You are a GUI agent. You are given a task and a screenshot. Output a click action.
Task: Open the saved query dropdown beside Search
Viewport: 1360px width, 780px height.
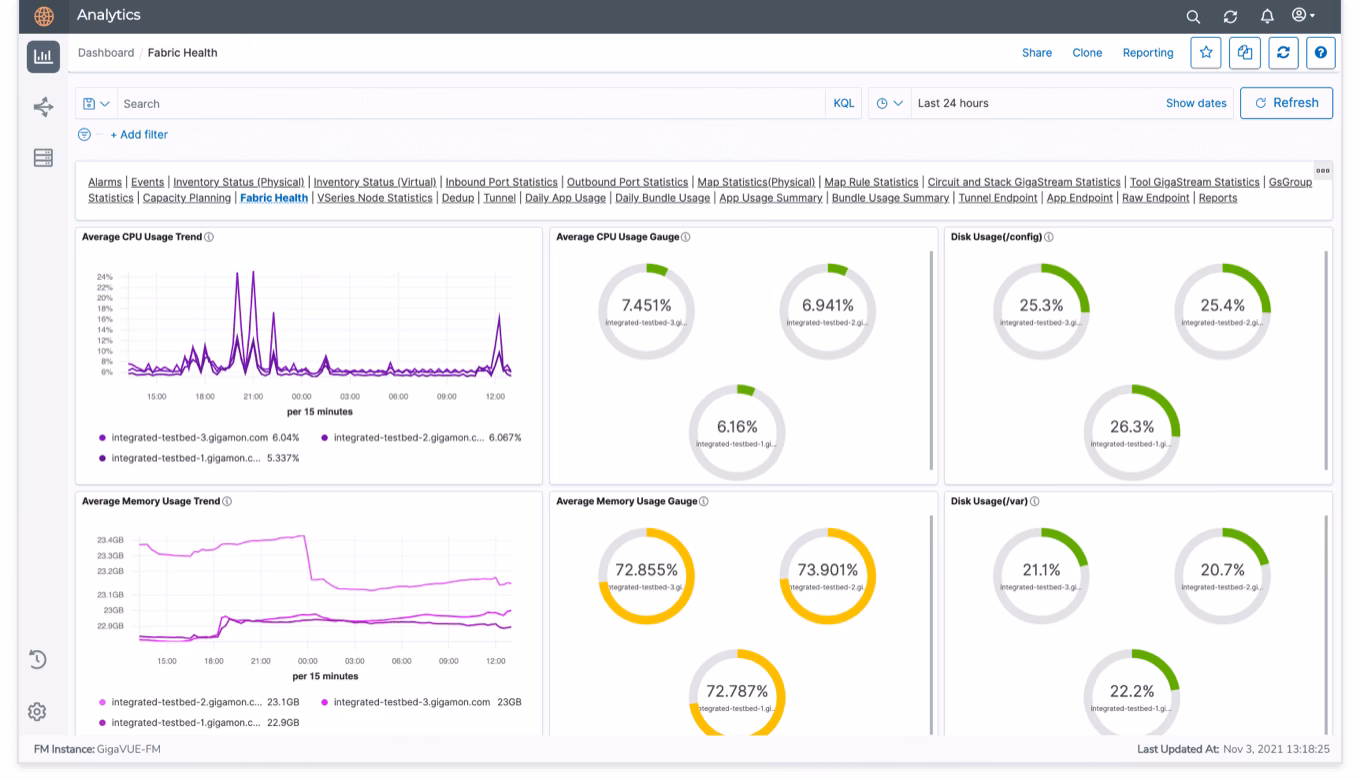(97, 103)
